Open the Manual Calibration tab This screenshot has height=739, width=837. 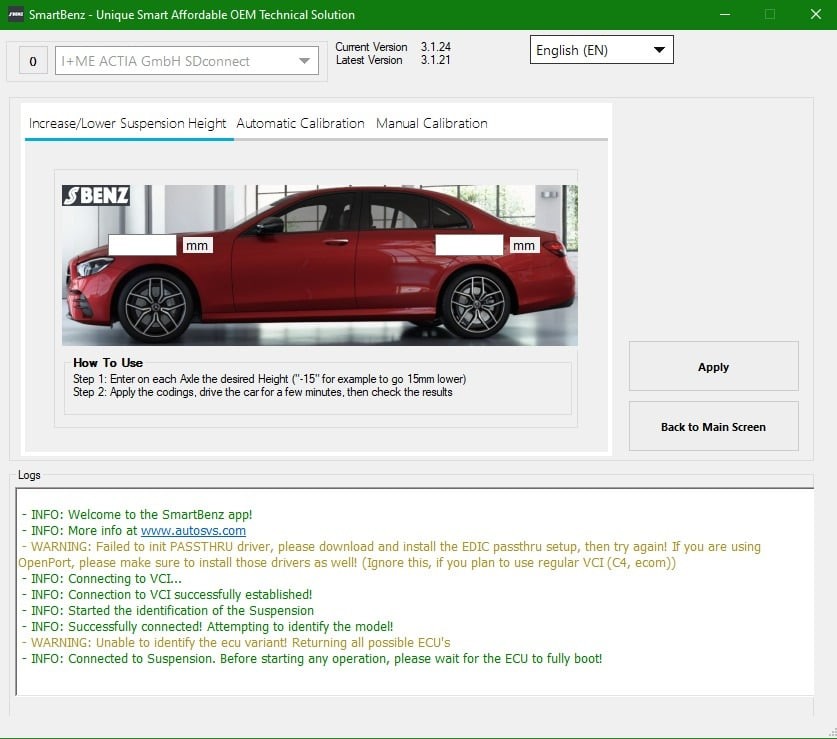pos(432,124)
